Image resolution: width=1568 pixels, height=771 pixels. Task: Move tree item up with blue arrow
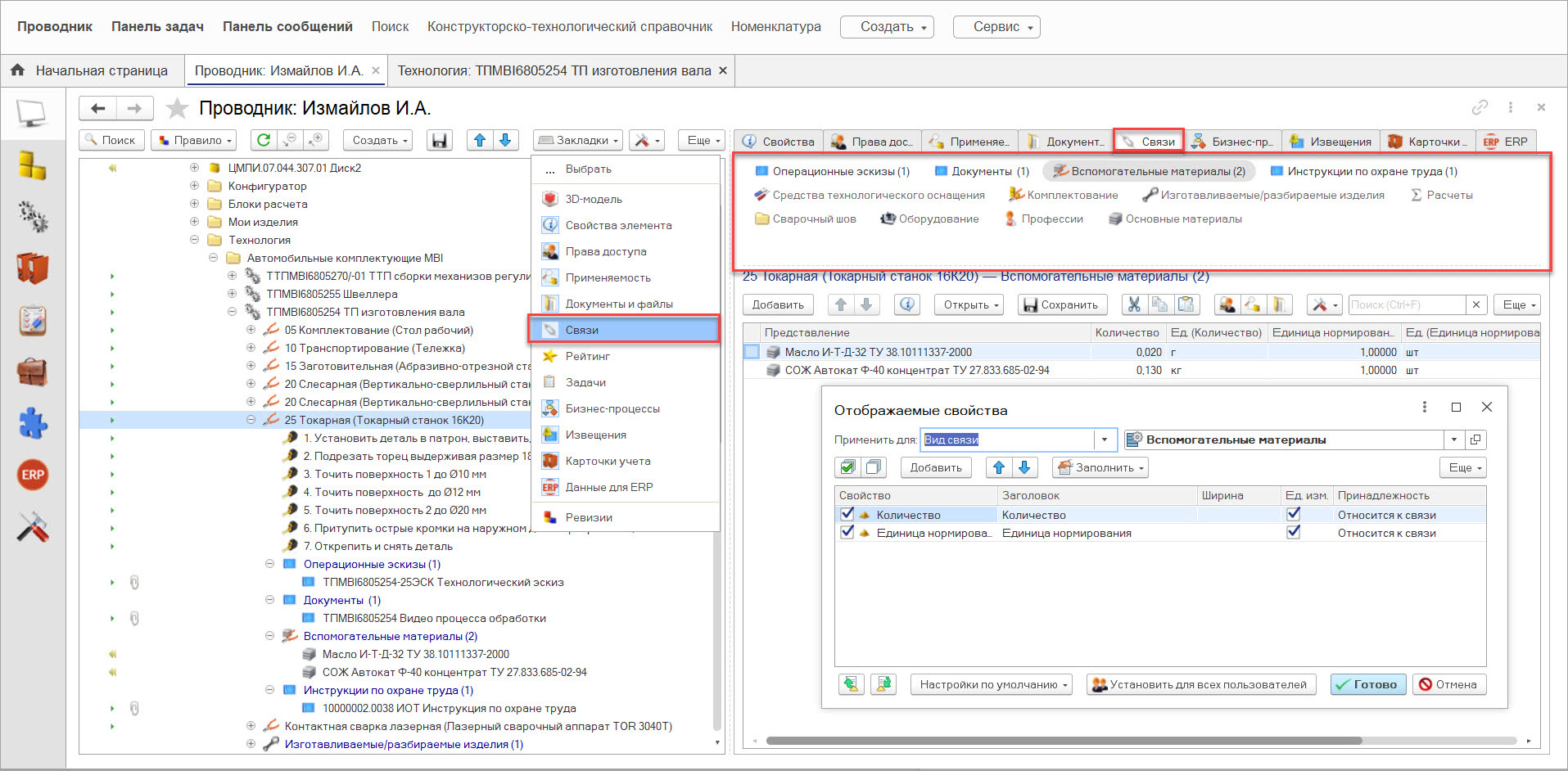pyautogui.click(x=480, y=140)
